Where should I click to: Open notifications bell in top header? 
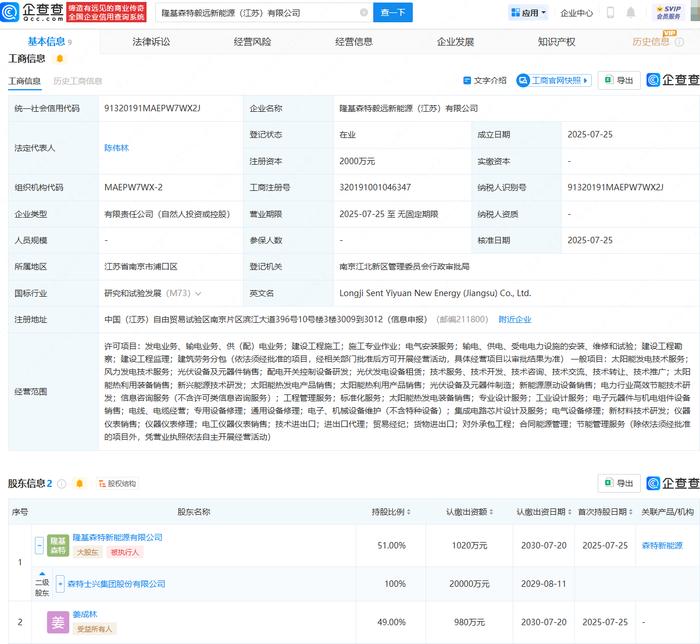(631, 12)
